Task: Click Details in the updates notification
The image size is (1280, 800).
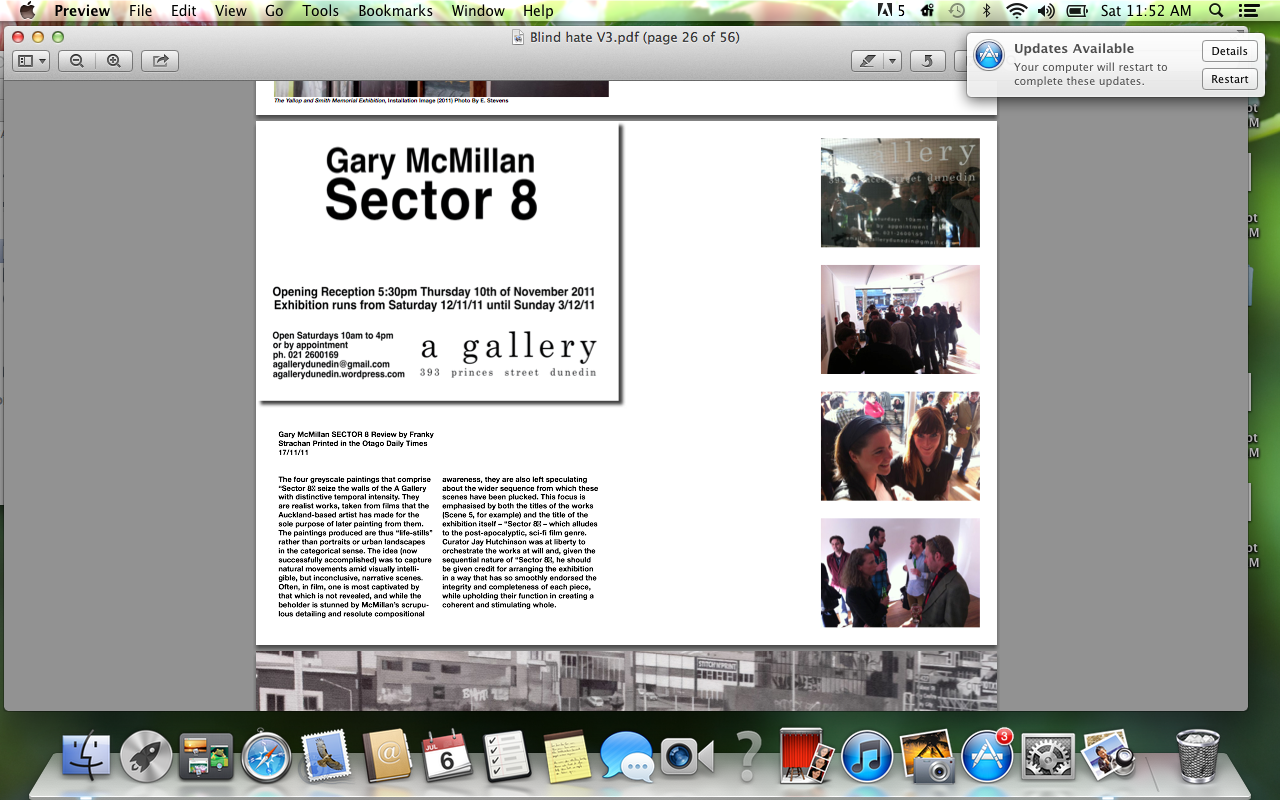Action: (x=1229, y=51)
